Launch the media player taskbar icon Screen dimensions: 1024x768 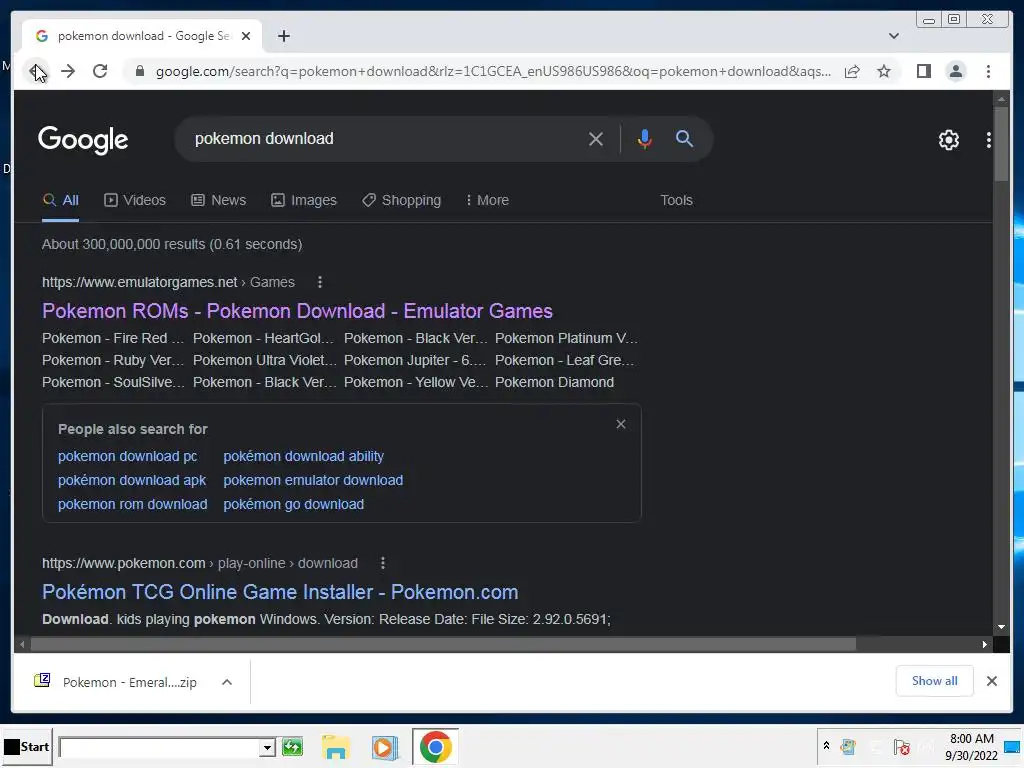point(385,747)
